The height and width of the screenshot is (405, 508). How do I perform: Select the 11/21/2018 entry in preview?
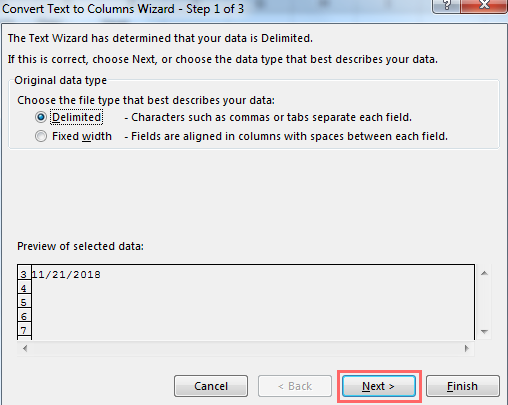click(x=66, y=275)
